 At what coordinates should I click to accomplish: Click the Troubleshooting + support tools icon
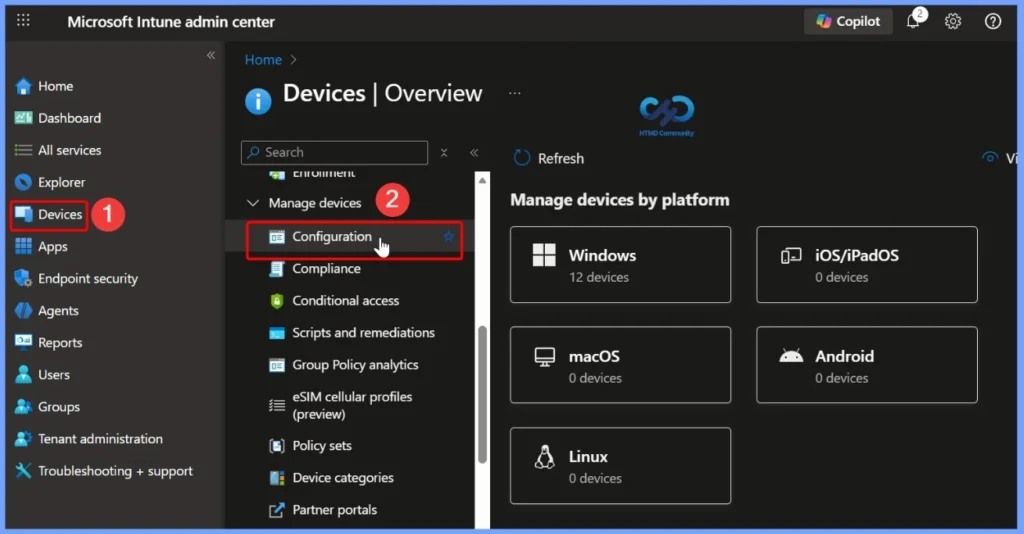(x=24, y=471)
